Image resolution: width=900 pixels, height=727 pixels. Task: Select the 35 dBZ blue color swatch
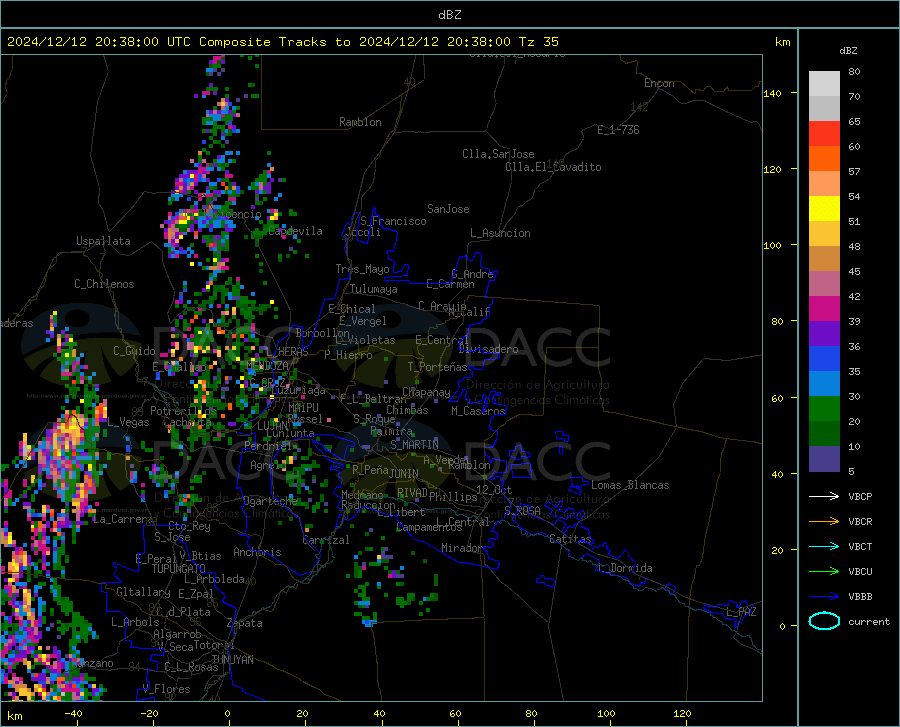coord(824,384)
